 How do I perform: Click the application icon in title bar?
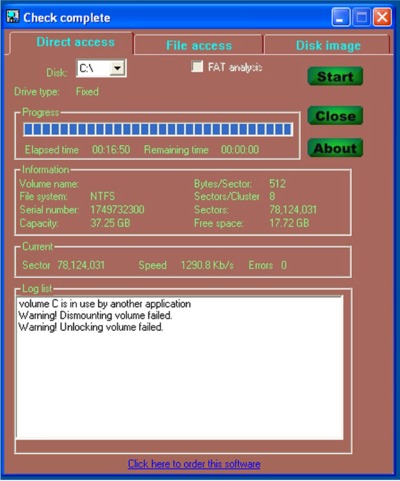(x=13, y=16)
